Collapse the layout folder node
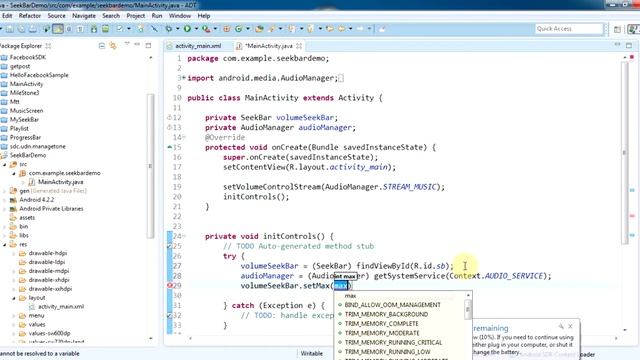The height and width of the screenshot is (360, 640). (x=14, y=298)
